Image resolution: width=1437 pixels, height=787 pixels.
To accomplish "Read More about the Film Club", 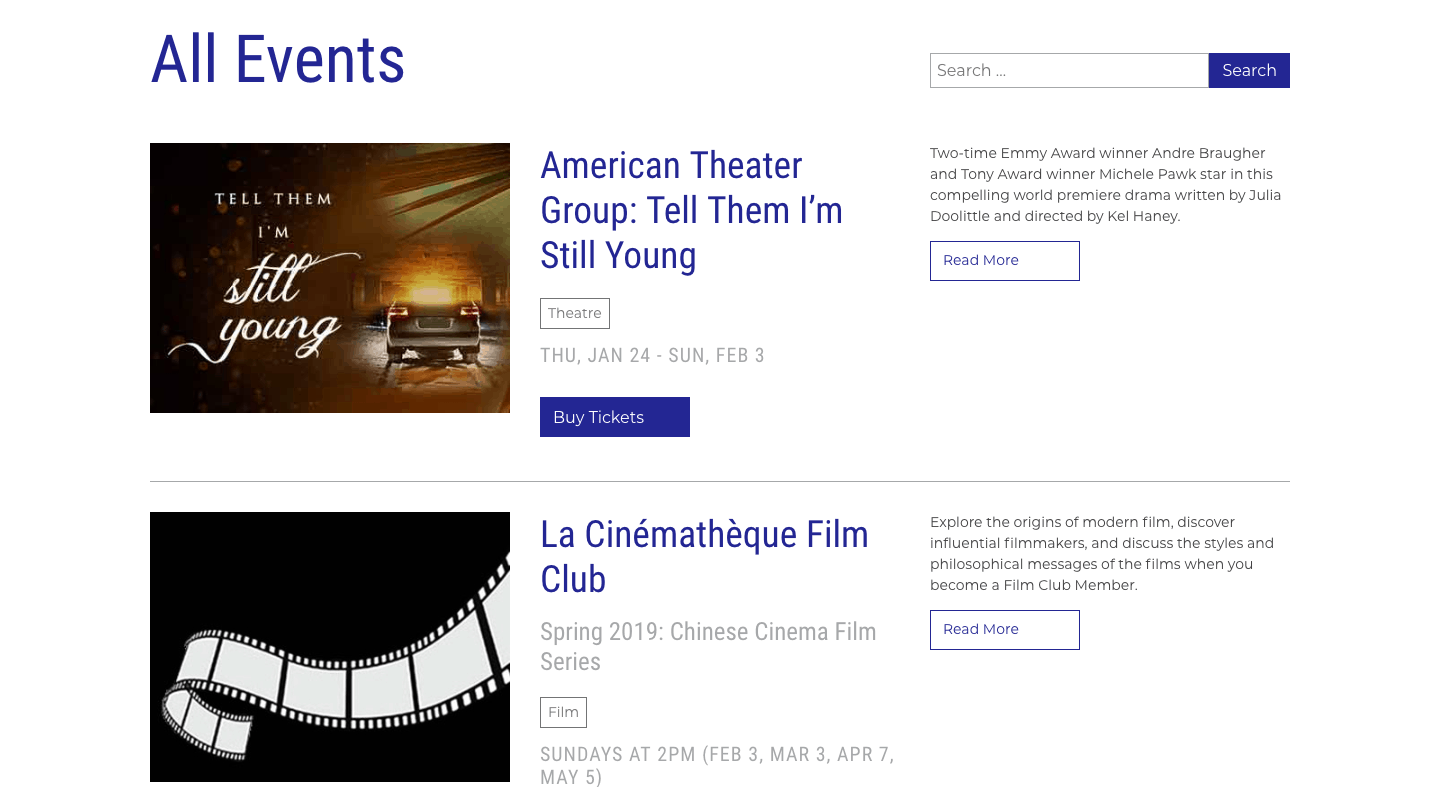I will coord(1005,629).
